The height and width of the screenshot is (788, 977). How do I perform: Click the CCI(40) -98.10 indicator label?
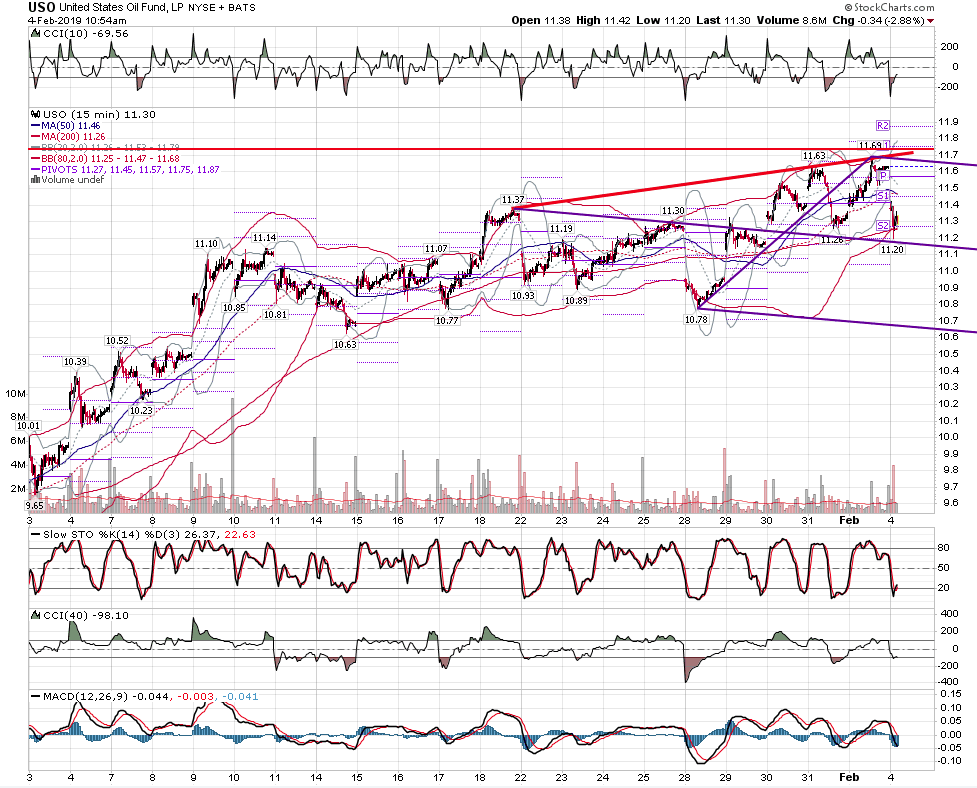[82, 615]
